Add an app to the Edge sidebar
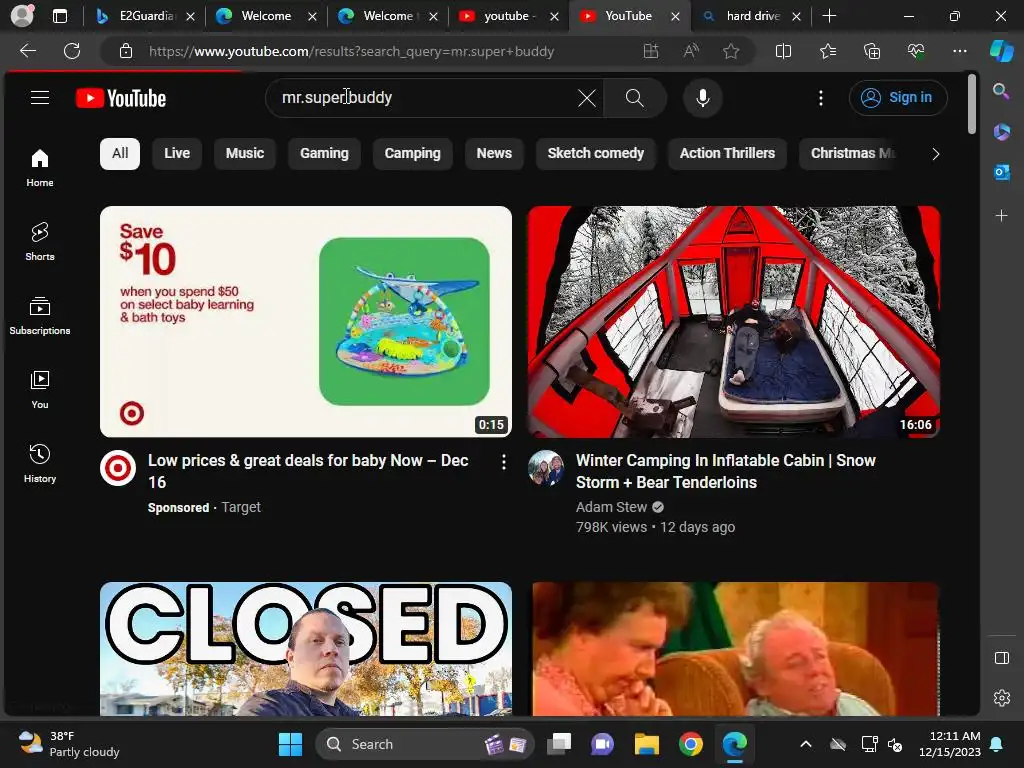 (1001, 216)
